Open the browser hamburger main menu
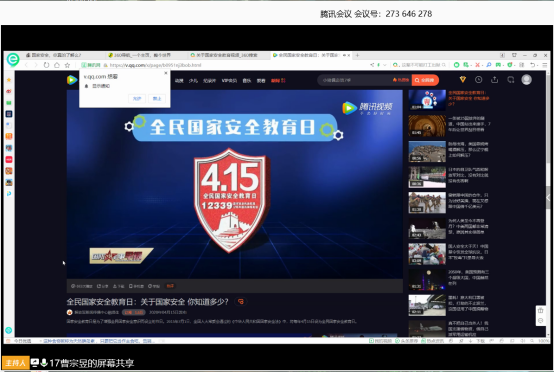554x372 pixels. [545, 65]
